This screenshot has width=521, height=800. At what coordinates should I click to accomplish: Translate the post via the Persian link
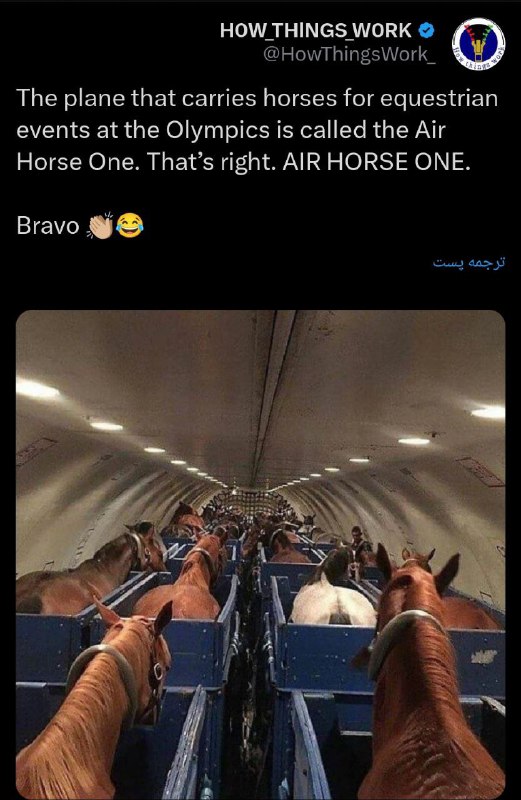469,263
